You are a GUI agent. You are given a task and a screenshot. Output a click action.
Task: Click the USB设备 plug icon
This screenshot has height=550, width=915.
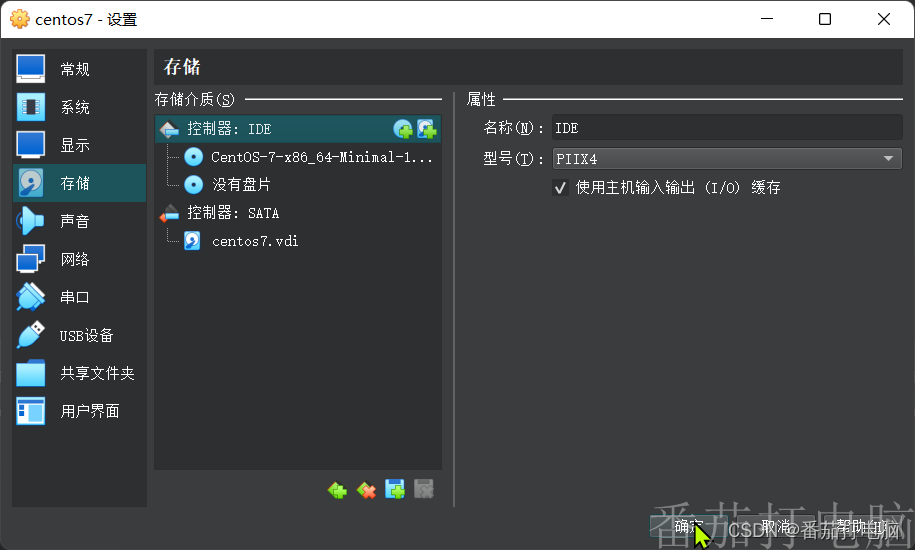point(31,335)
